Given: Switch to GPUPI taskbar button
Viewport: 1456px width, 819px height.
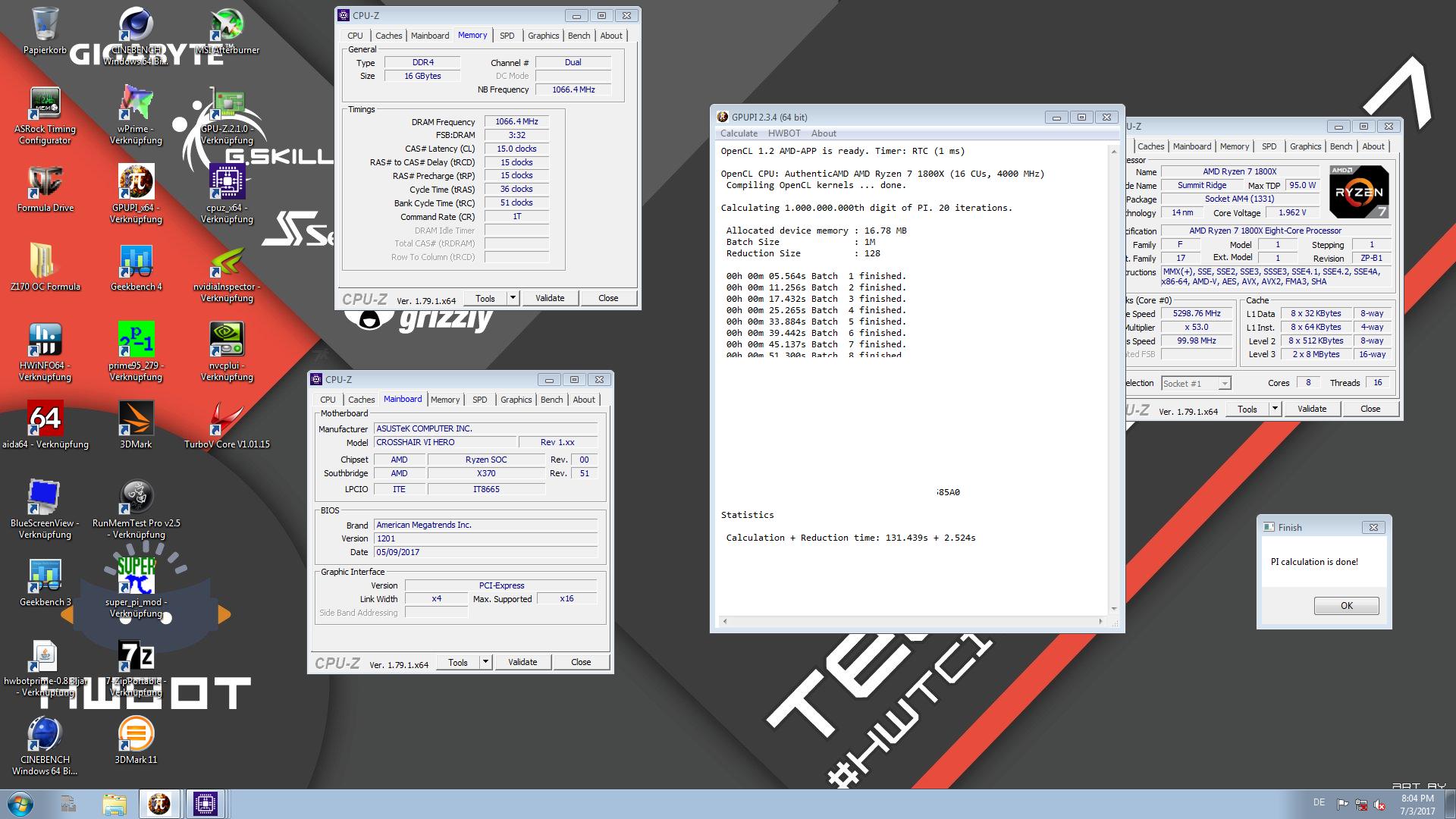Looking at the screenshot, I should (x=159, y=804).
